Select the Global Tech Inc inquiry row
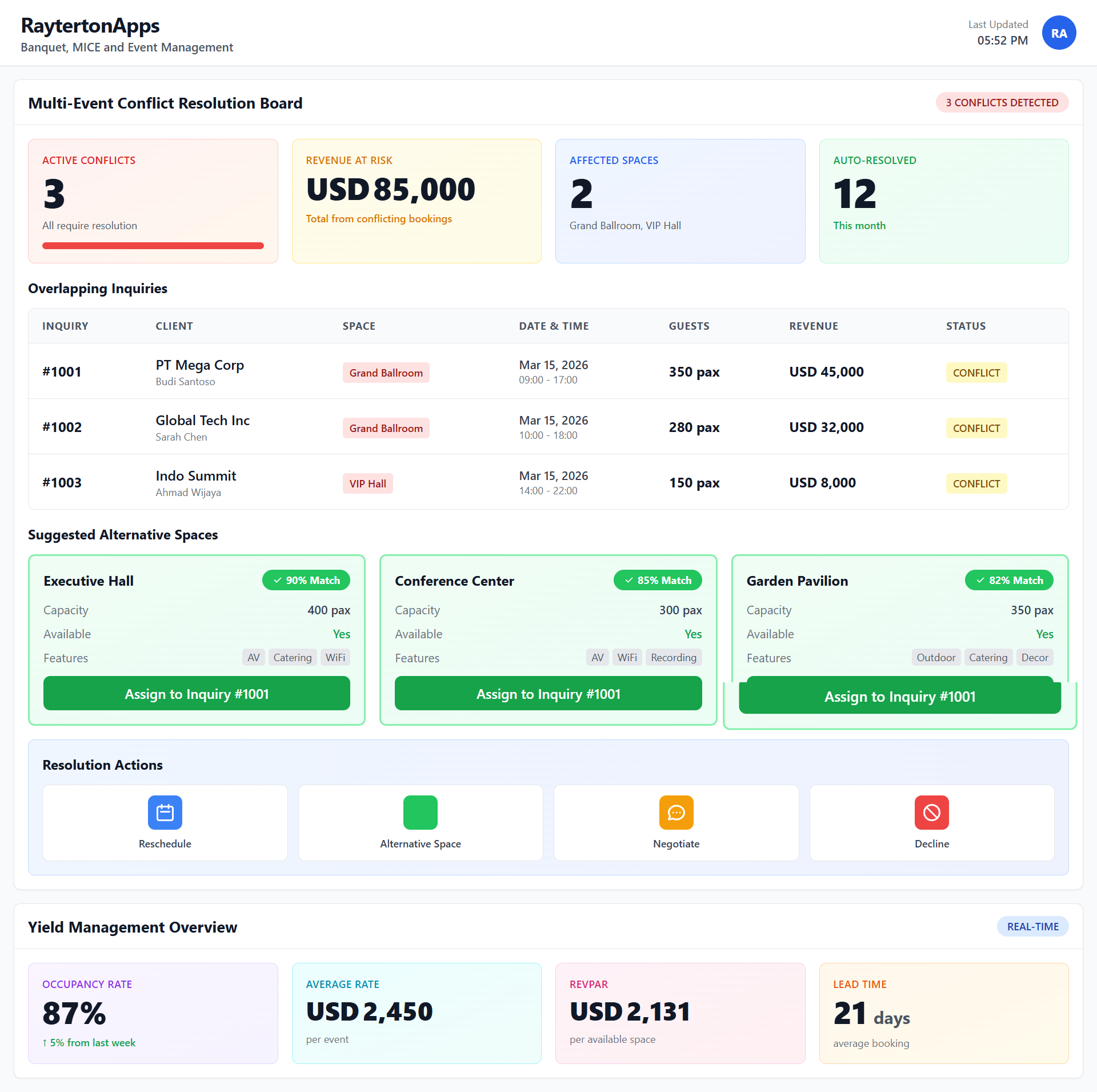 pyautogui.click(x=548, y=426)
